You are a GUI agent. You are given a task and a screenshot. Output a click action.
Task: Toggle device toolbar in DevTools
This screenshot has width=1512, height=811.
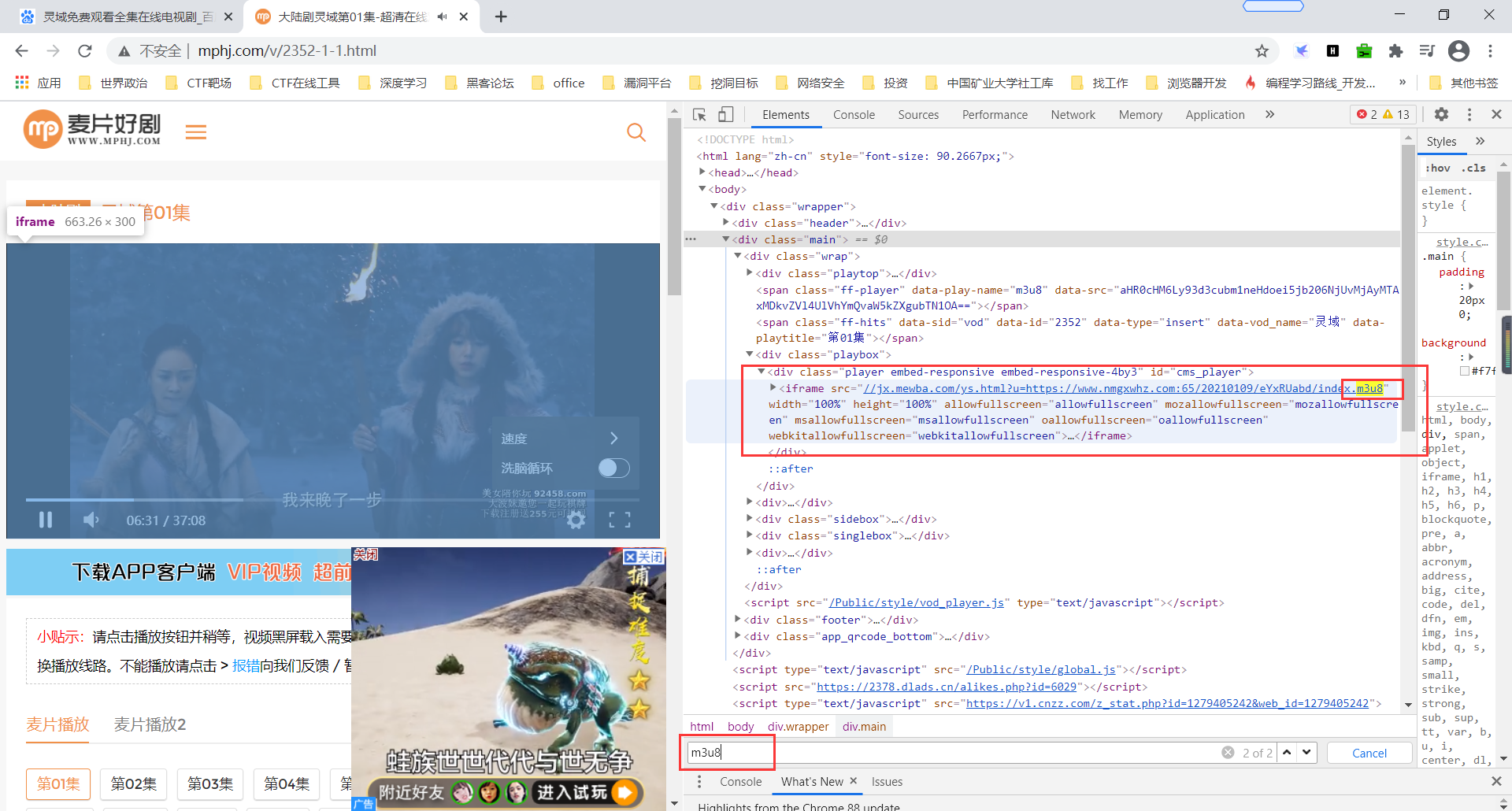pos(725,115)
